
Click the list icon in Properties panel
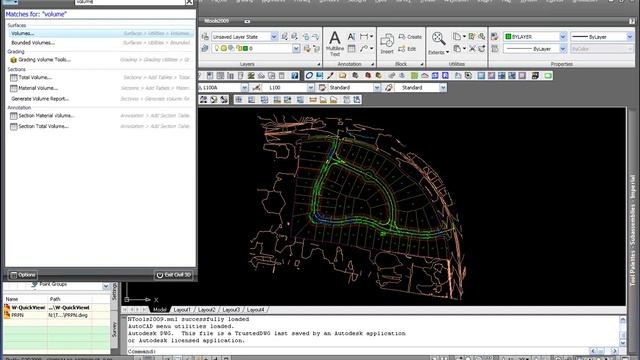[x=495, y=49]
